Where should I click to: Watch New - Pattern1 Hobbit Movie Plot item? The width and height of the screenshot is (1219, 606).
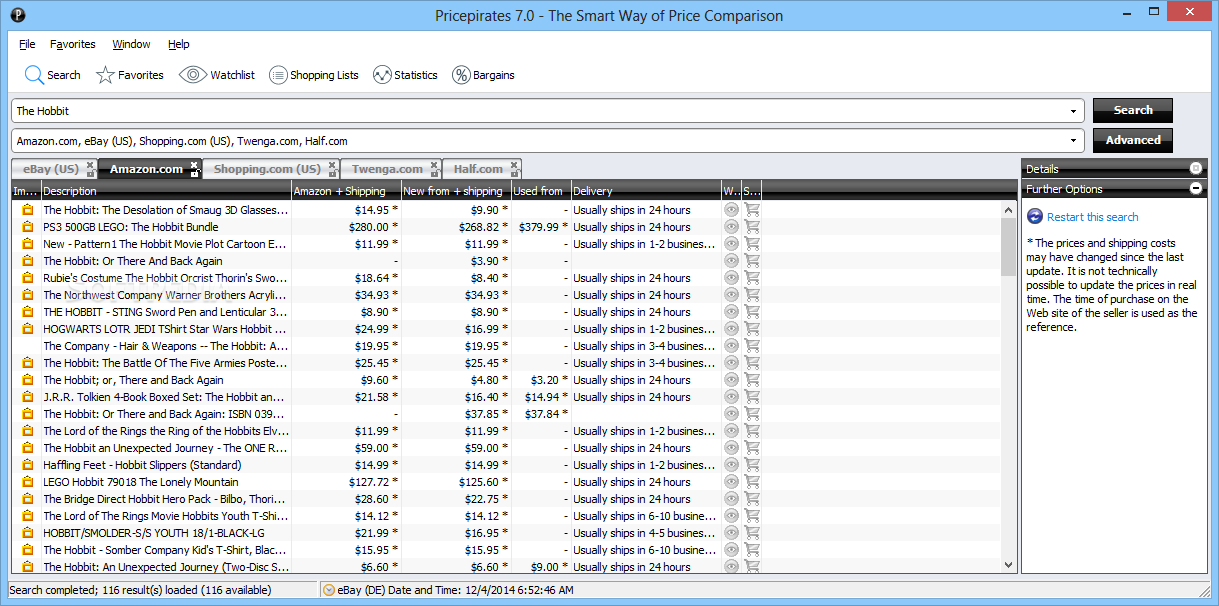click(x=731, y=244)
